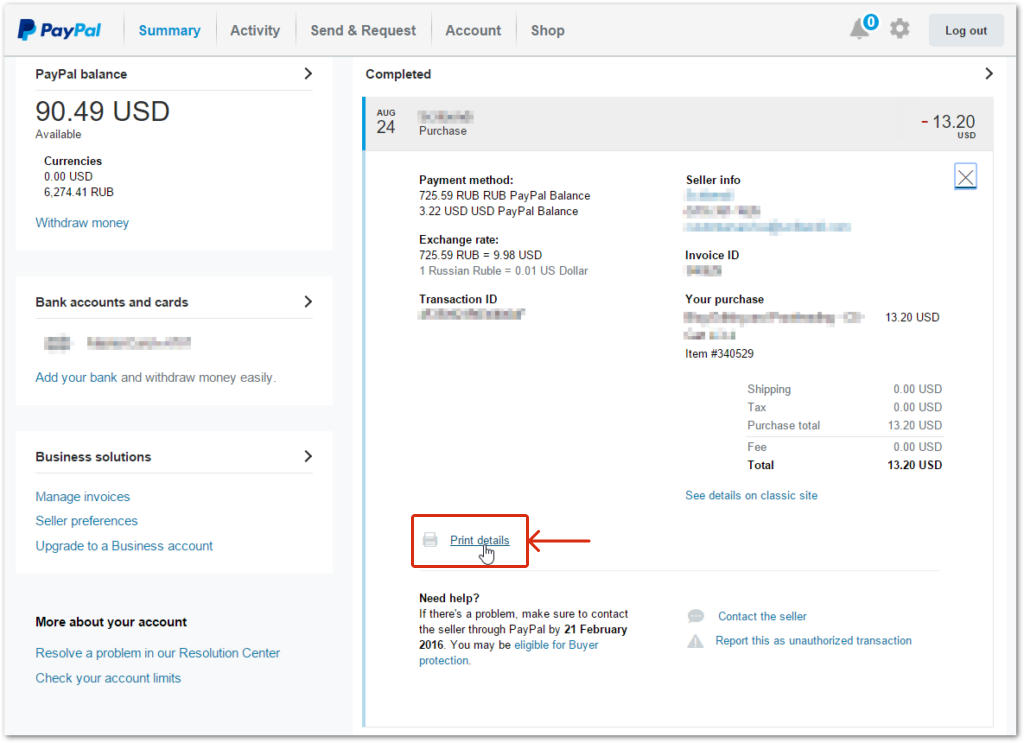Viewport: 1024px width, 743px height.
Task: Click the Business solutions heading
Action: point(93,456)
